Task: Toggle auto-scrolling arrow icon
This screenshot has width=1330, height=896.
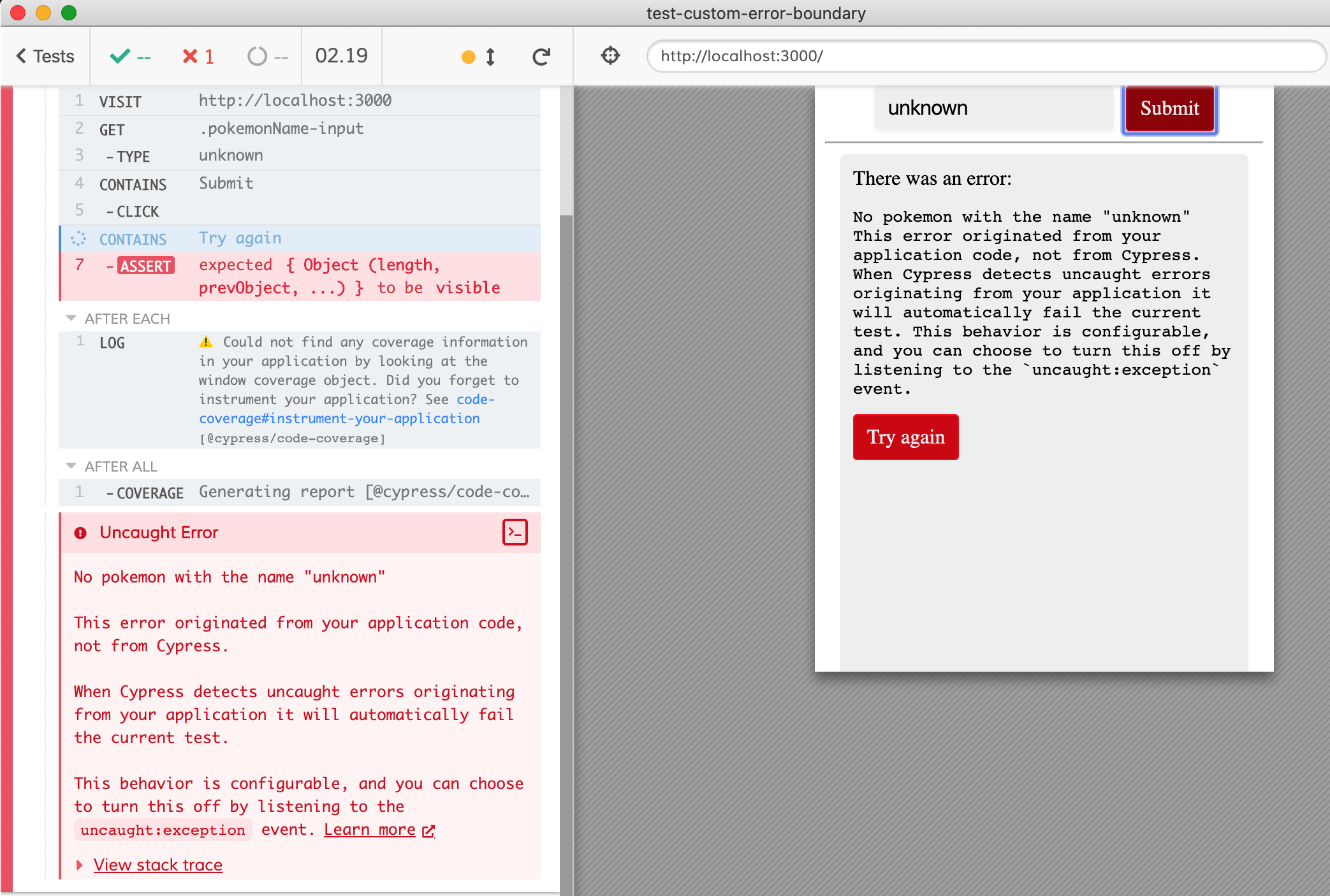Action: coord(490,57)
